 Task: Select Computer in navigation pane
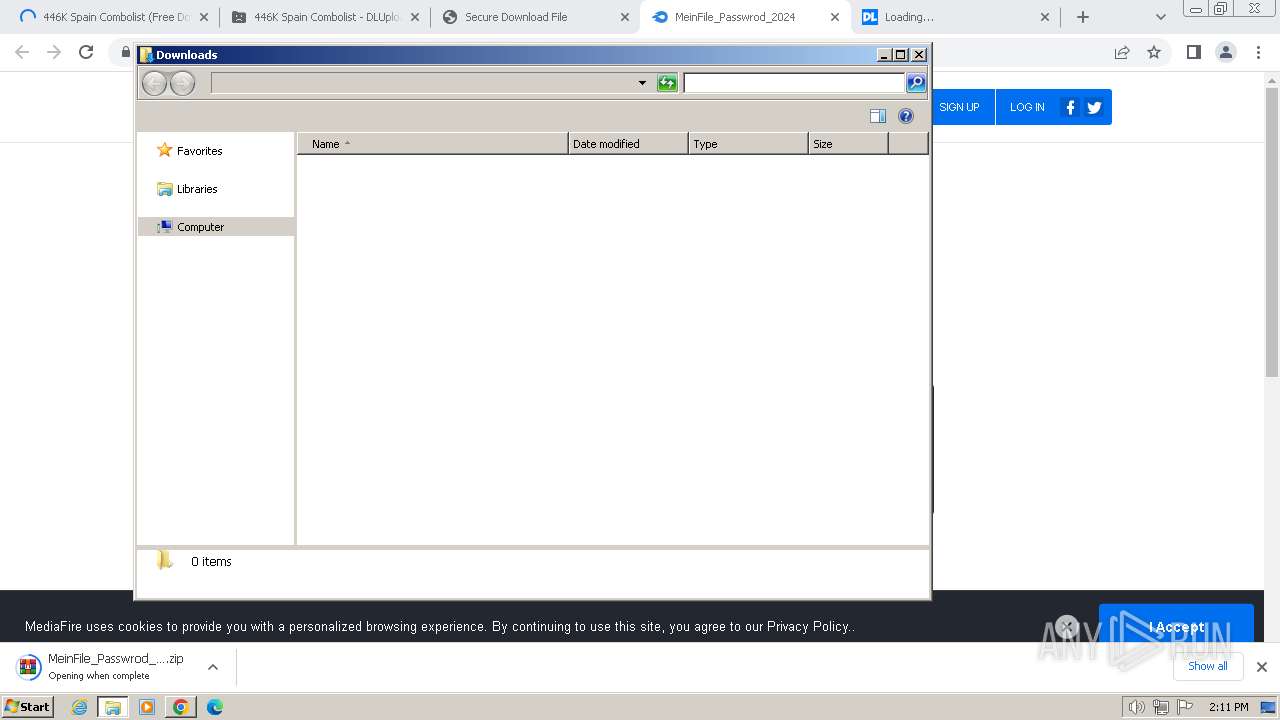tap(216, 227)
